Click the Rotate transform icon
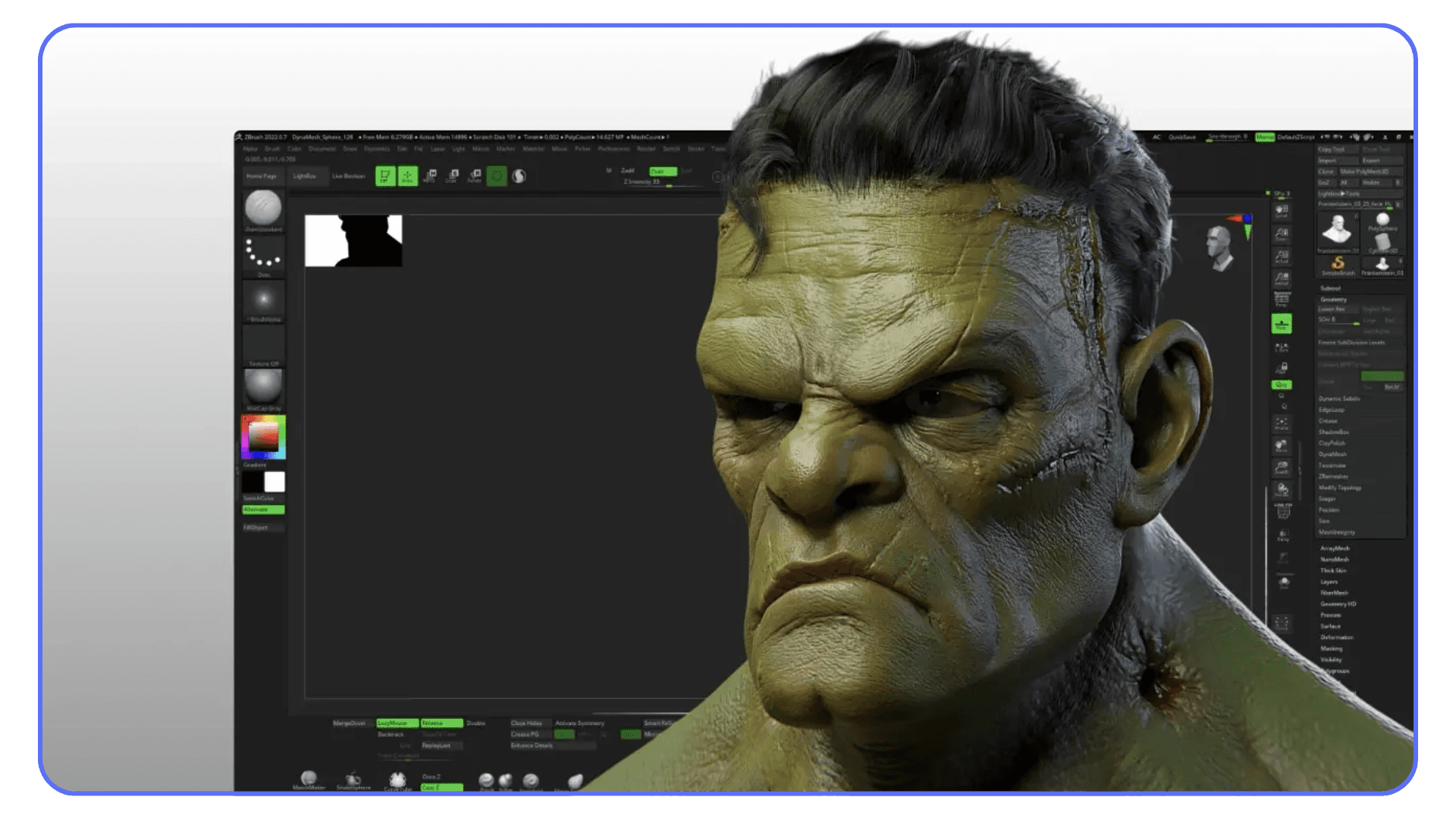The height and width of the screenshot is (819, 1456). point(475,177)
